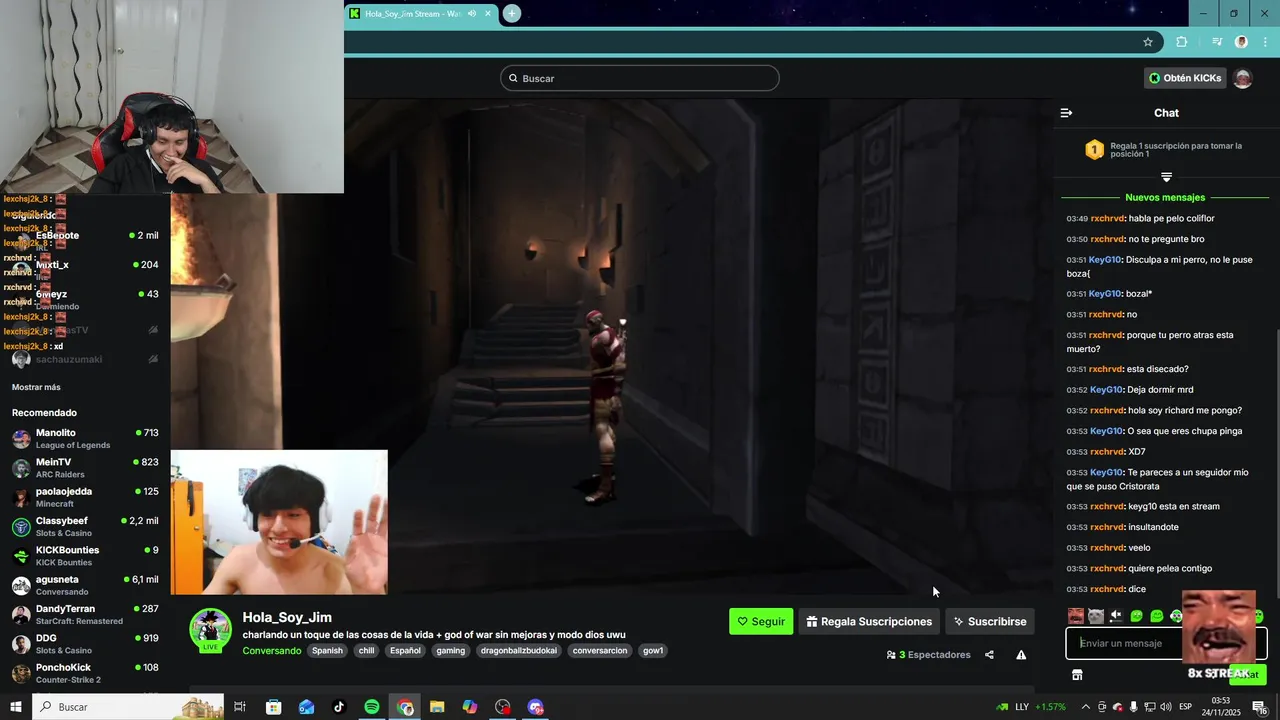Viewport: 1280px width, 720px height.
Task: Open Hola_Soy_Jim streamer avatar
Action: tap(211, 630)
